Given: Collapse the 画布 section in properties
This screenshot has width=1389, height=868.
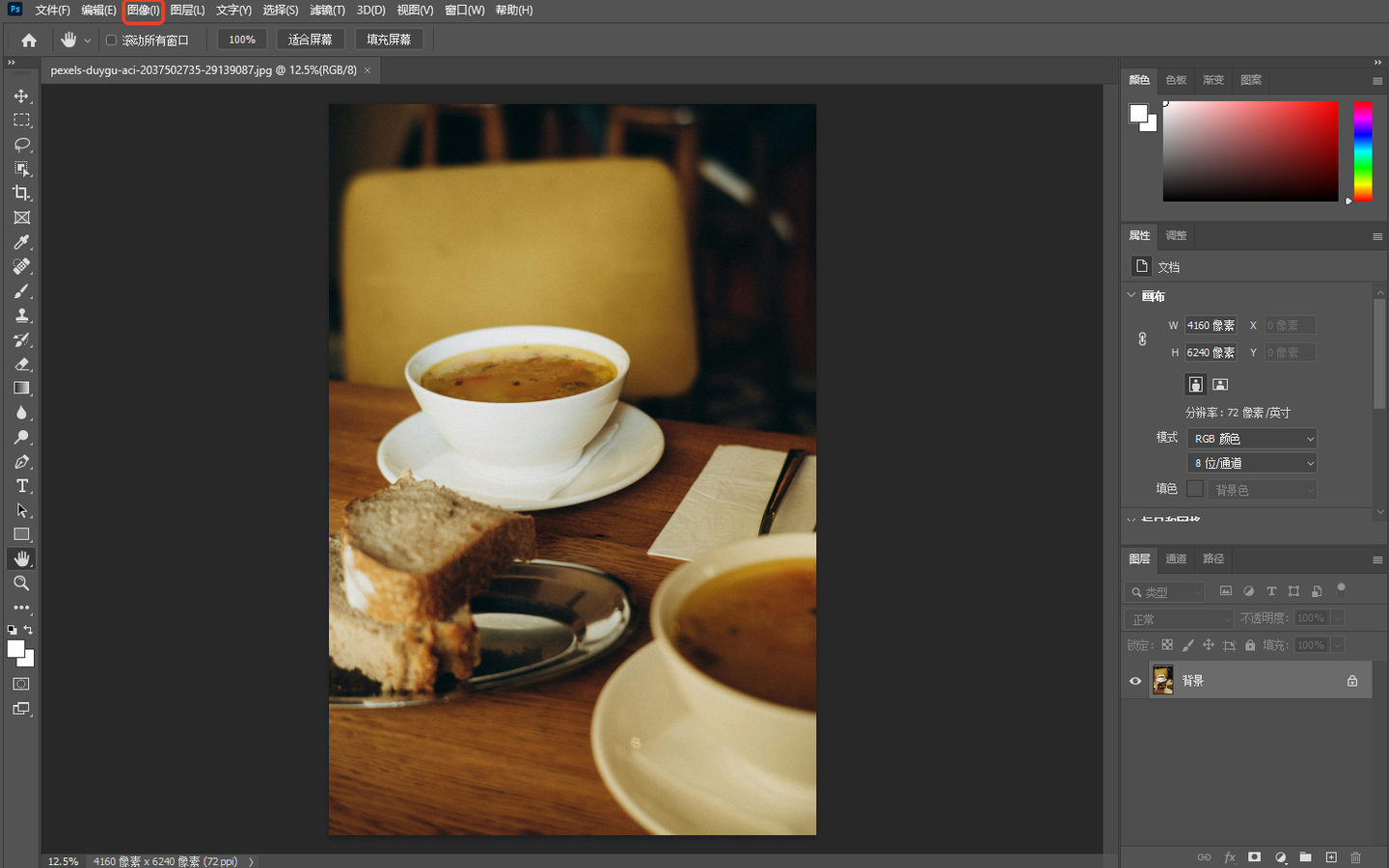Looking at the screenshot, I should 1131,296.
